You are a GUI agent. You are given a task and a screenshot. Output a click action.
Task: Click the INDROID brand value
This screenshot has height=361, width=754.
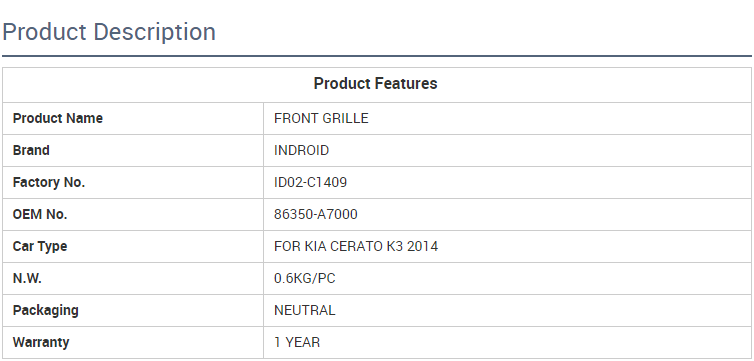click(x=302, y=150)
